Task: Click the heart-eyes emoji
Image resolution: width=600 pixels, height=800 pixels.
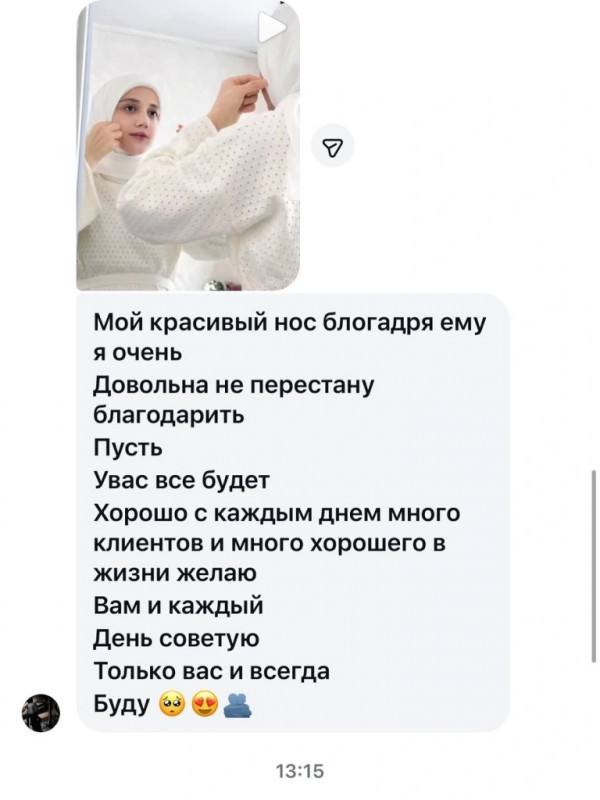Action: [x=205, y=706]
